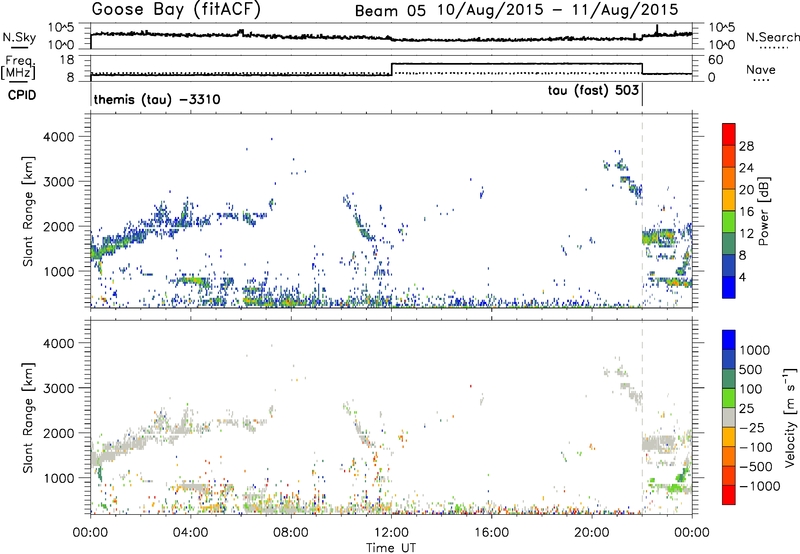Viewport: 800px width, 554px height.
Task: Click the 60 tick on Nave axis
Action: coord(716,60)
